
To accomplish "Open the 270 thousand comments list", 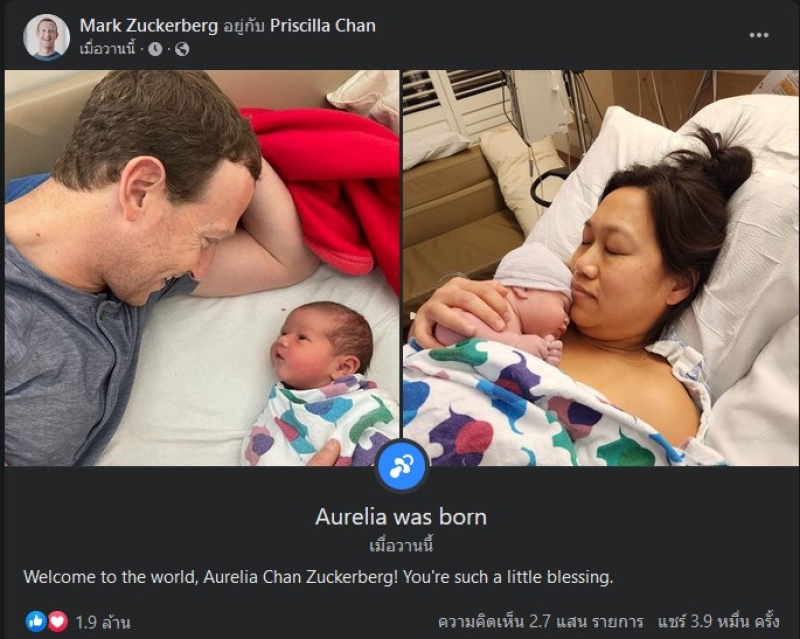I will (x=540, y=621).
